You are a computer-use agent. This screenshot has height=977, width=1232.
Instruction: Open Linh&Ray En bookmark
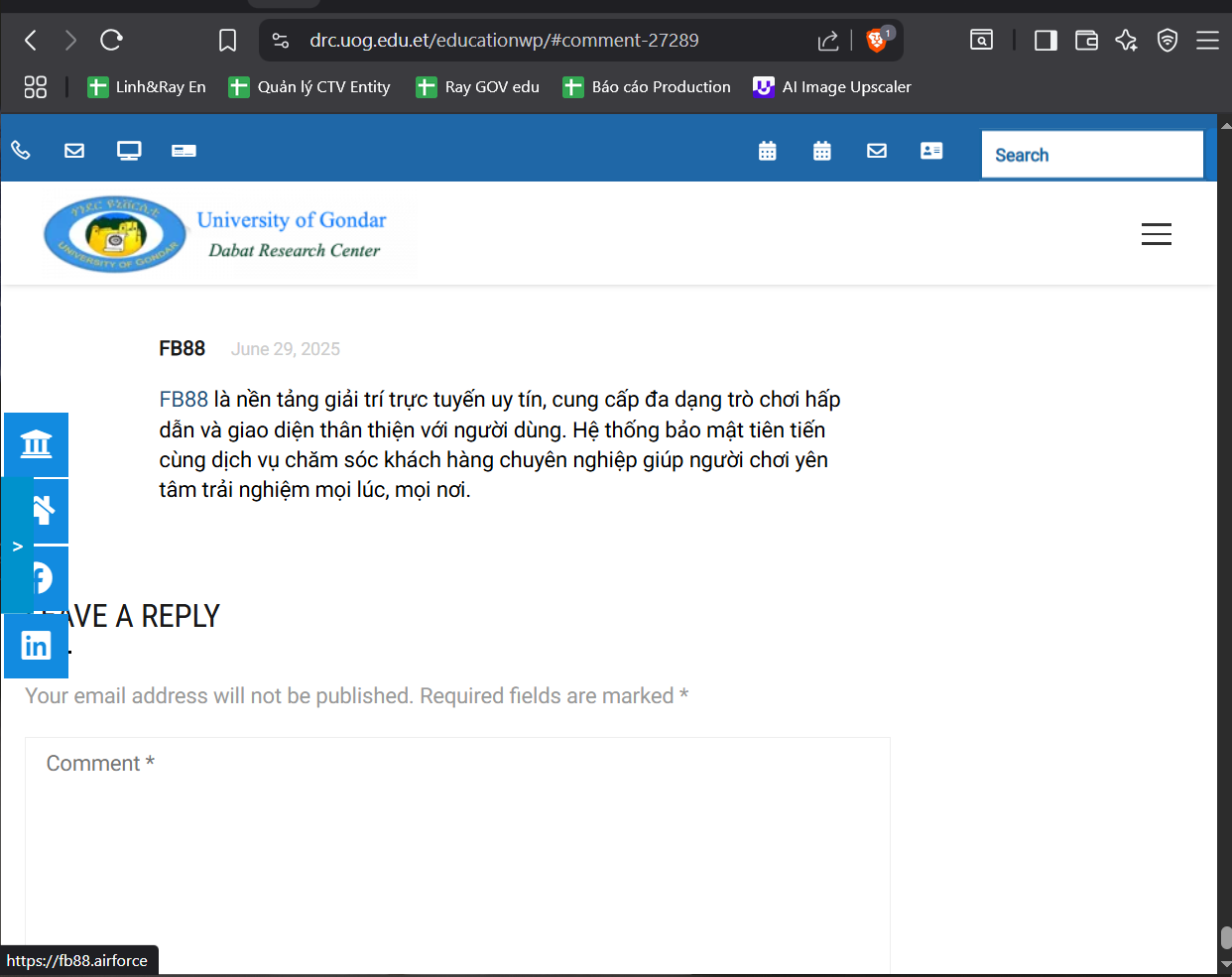(147, 87)
